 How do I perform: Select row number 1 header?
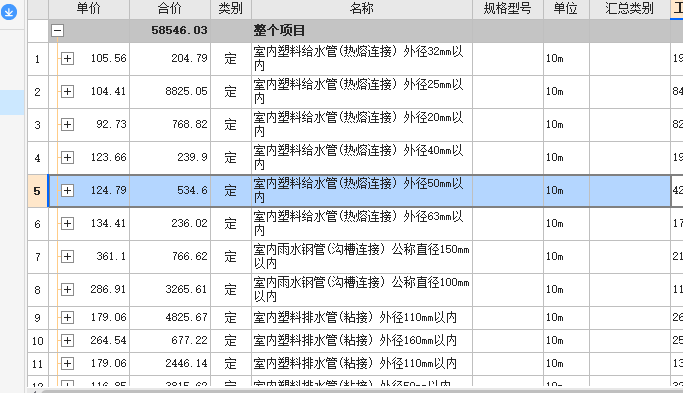tap(38, 59)
